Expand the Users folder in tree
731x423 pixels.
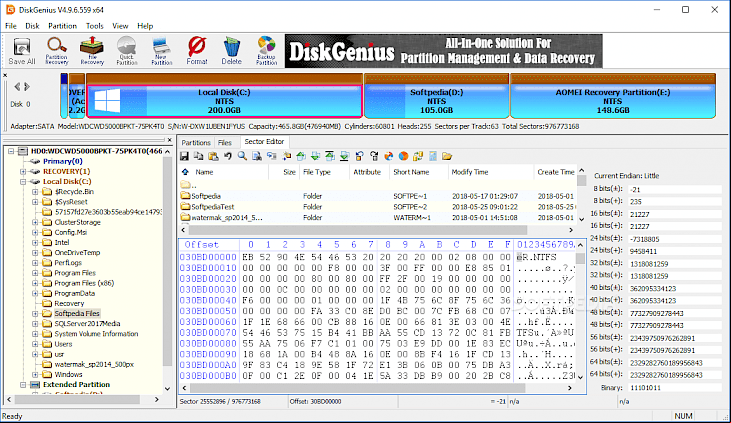click(x=35, y=344)
